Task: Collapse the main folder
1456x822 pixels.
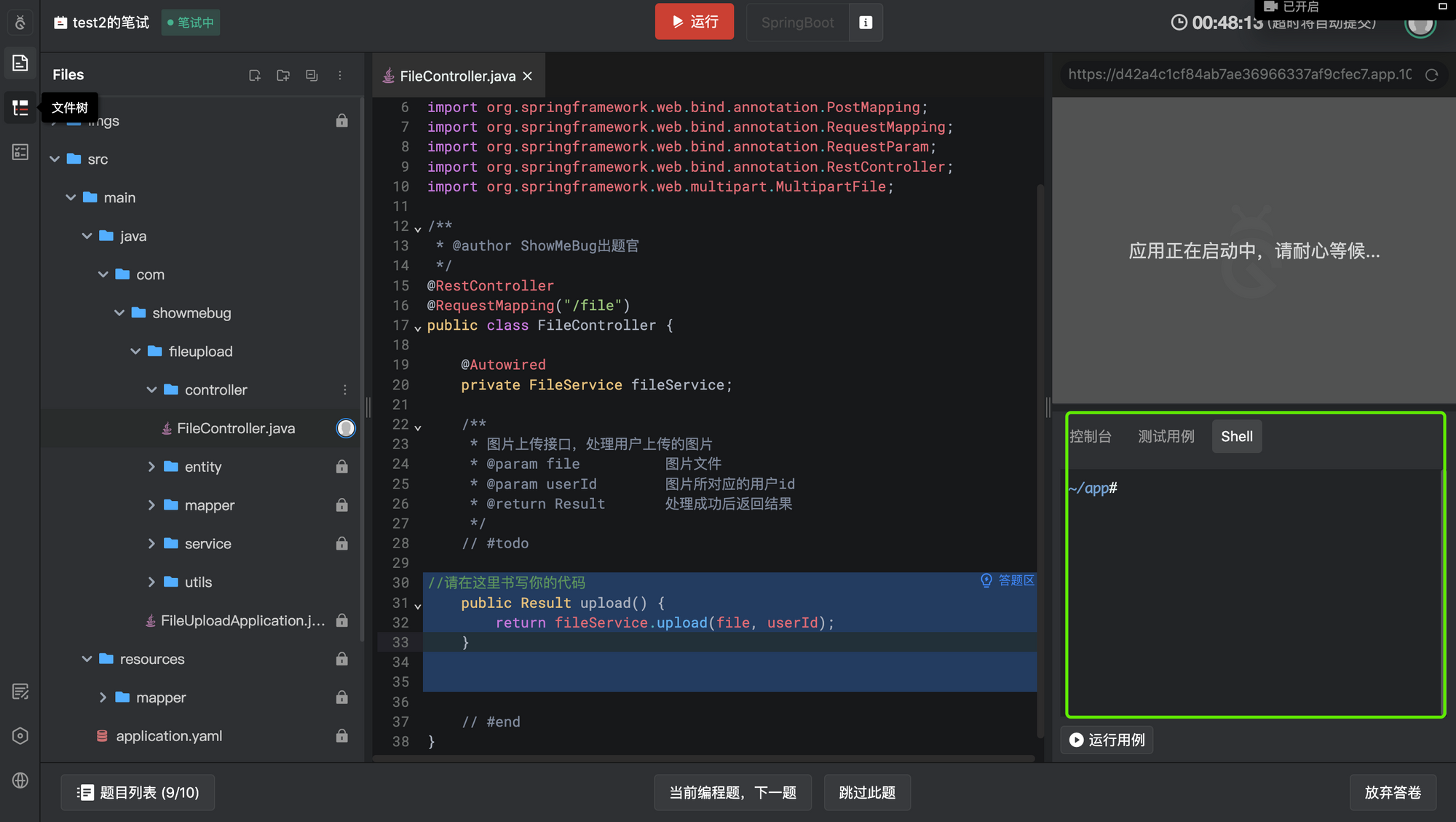Action: [x=71, y=197]
